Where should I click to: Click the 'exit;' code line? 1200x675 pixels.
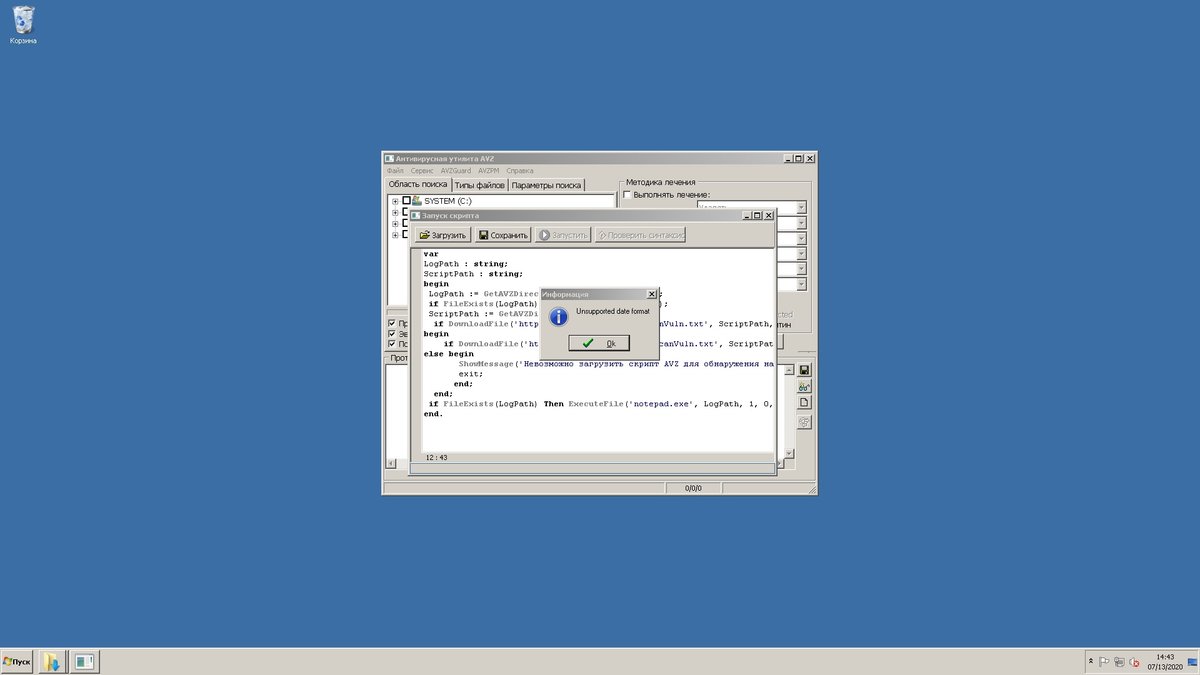(470, 374)
